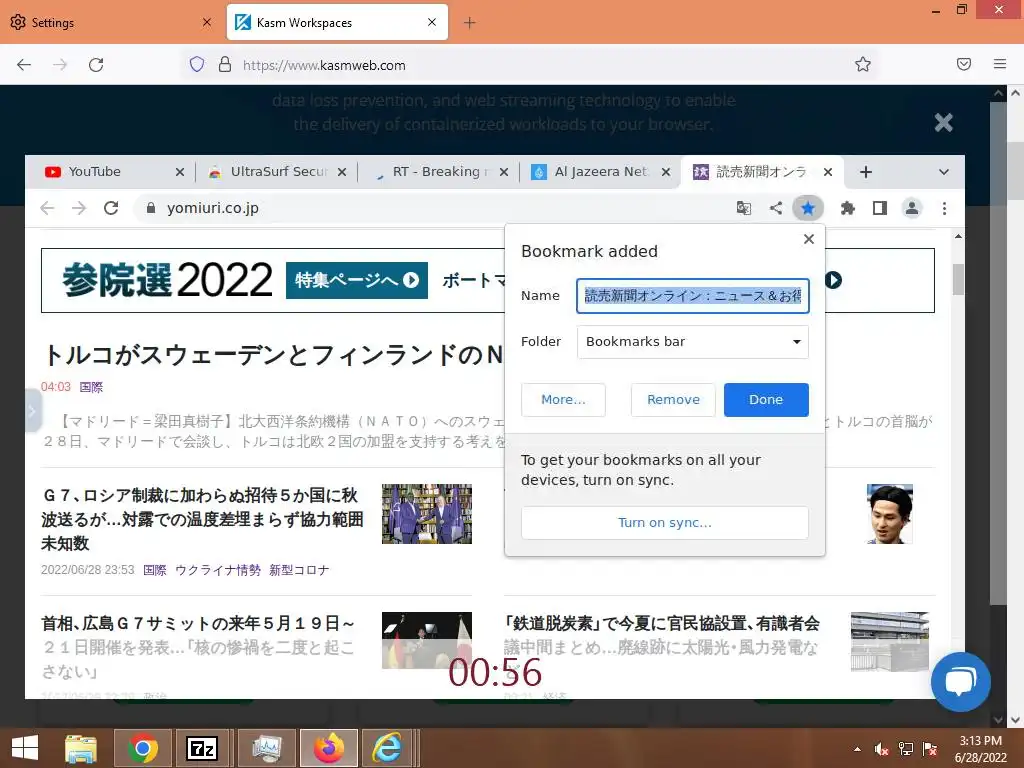Image resolution: width=1024 pixels, height=768 pixels.
Task: Click the 新型コロナ tag link
Action: point(299,570)
